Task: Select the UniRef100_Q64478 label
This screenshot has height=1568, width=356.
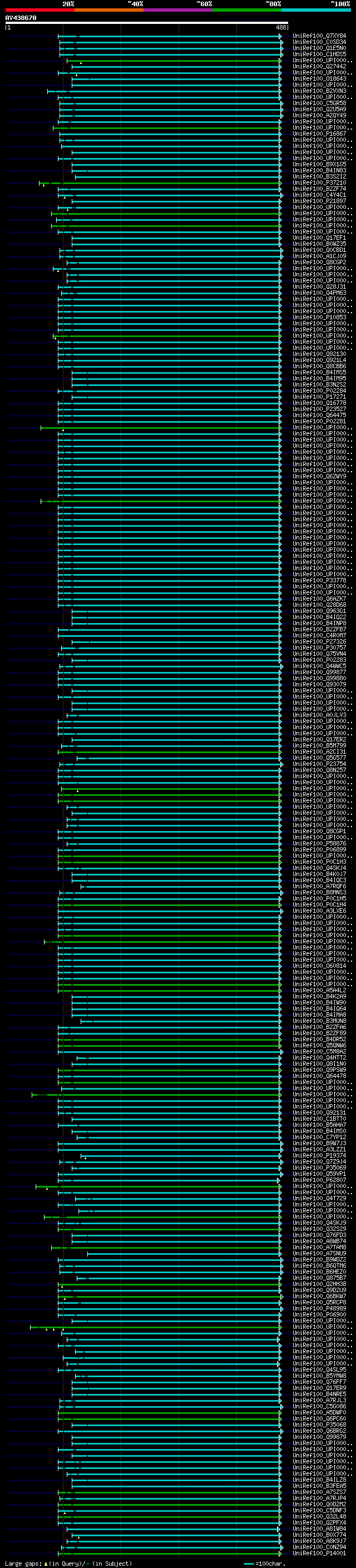Action: [319, 1076]
